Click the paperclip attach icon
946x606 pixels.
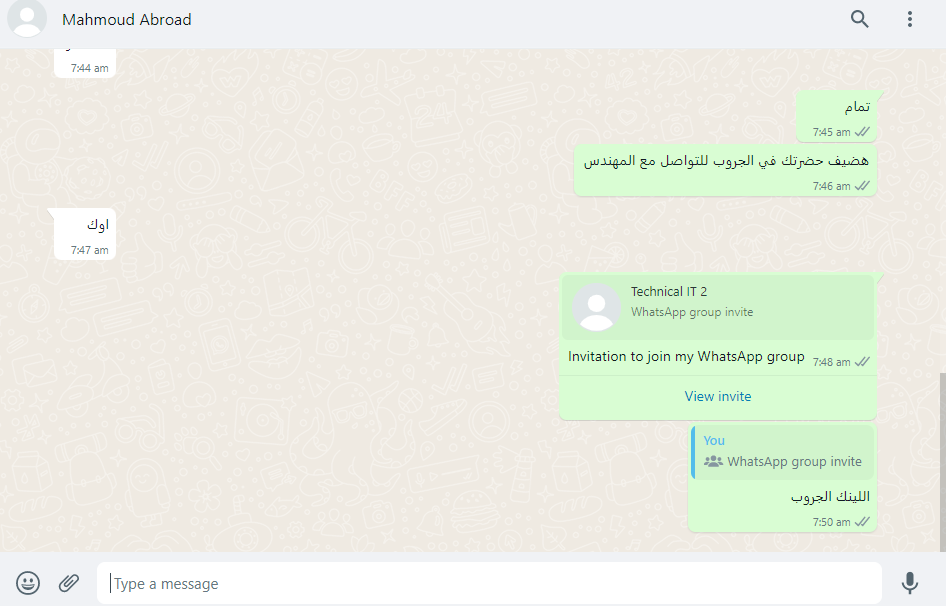(69, 583)
